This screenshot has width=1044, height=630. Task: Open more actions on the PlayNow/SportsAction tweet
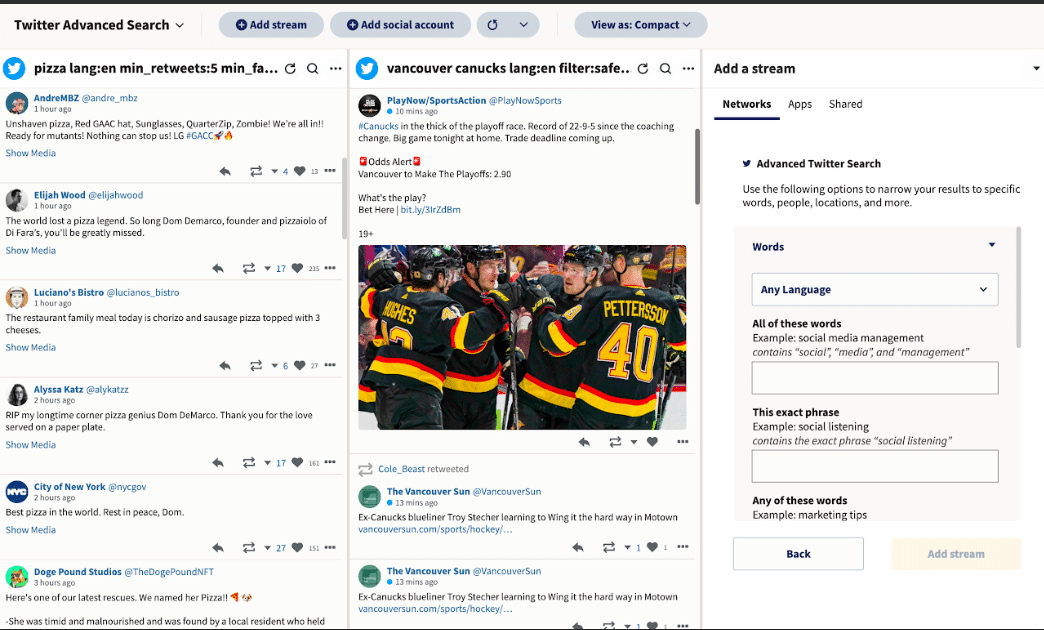682,442
